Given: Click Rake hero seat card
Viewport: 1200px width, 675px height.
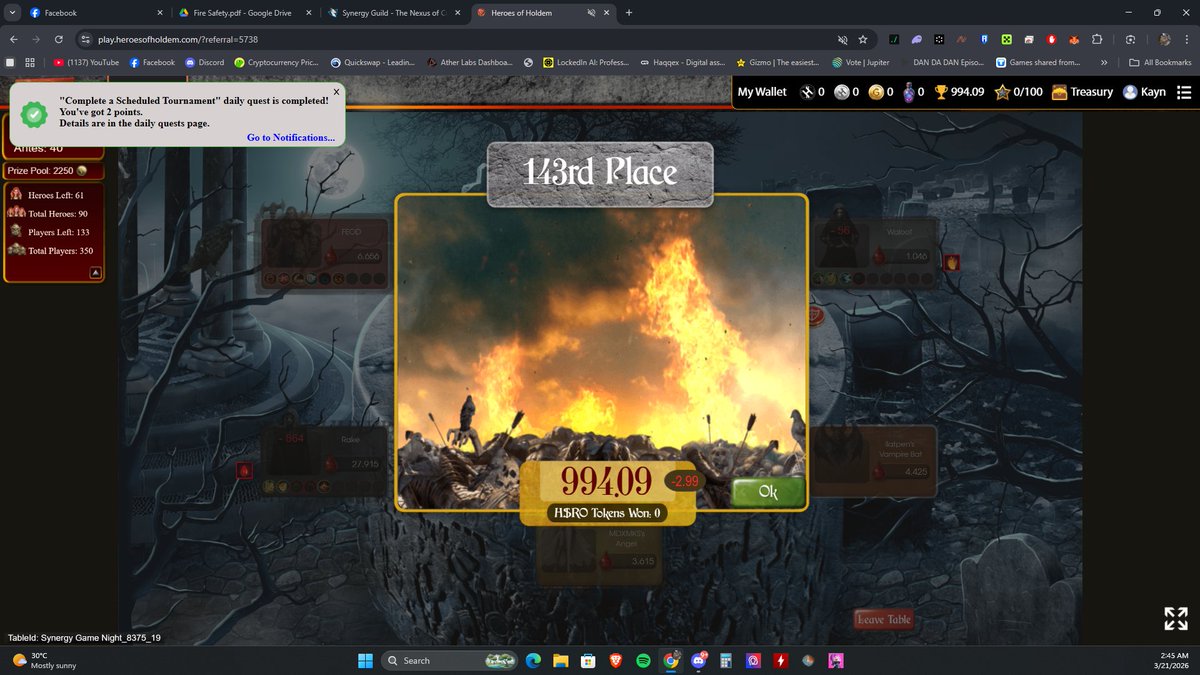Looking at the screenshot, I should point(326,462).
